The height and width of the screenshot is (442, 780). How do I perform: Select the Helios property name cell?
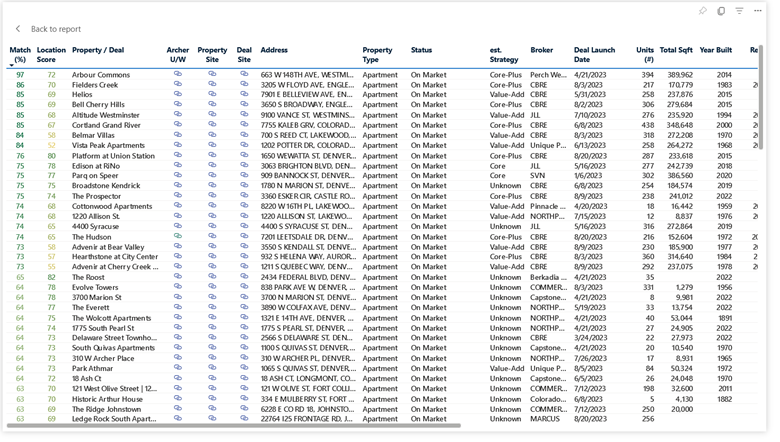click(82, 94)
